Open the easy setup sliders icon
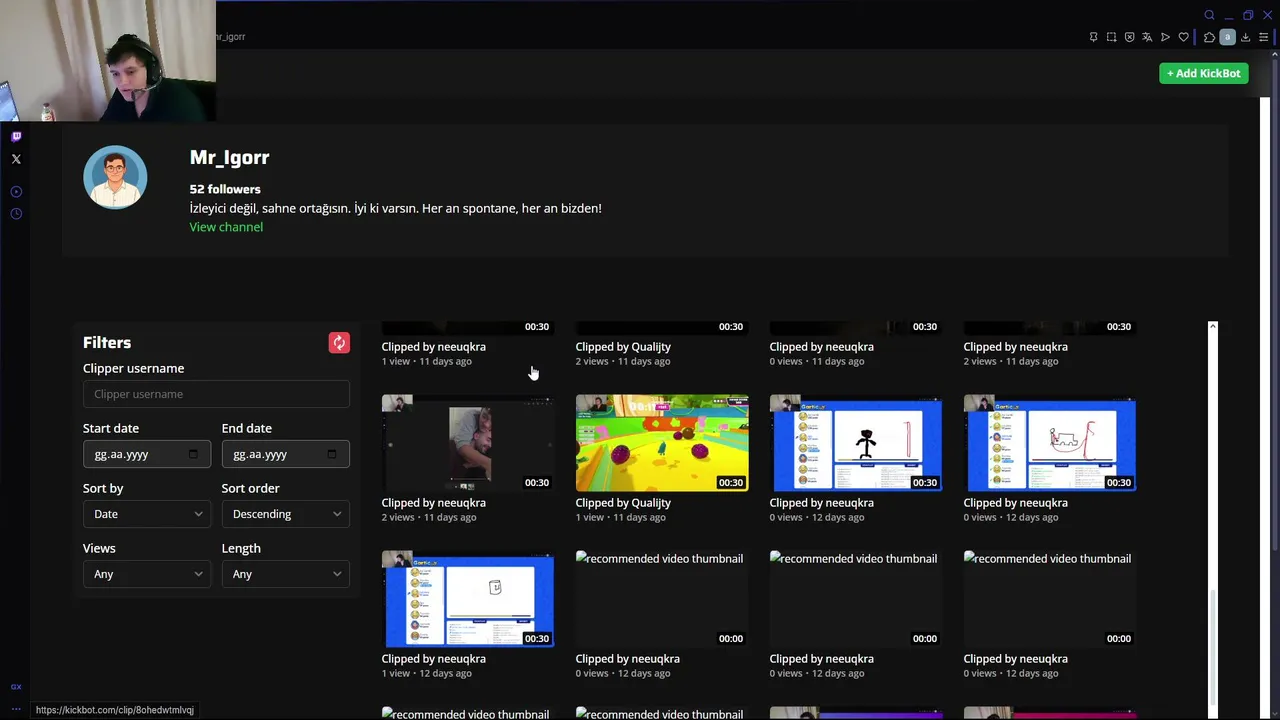Image resolution: width=1280 pixels, height=720 pixels. click(1263, 37)
